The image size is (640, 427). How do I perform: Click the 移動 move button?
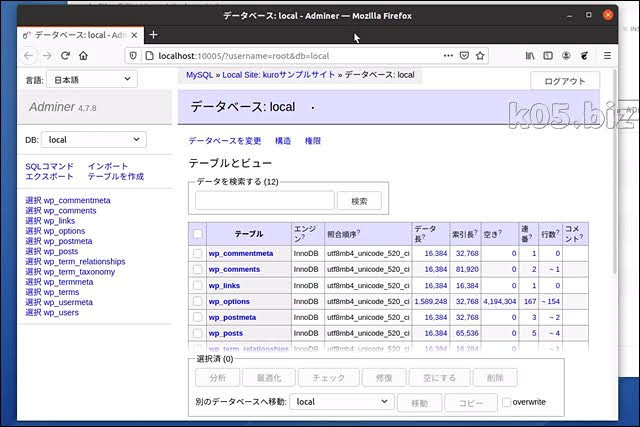pos(419,403)
